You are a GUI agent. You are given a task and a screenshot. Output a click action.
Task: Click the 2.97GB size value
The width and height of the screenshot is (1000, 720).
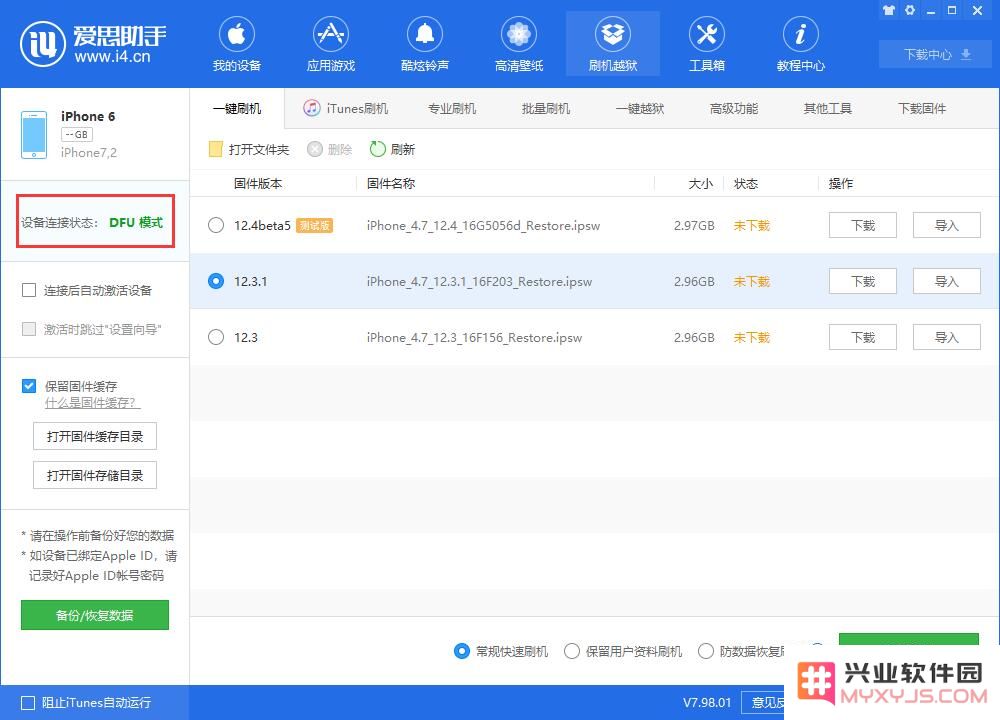click(694, 225)
